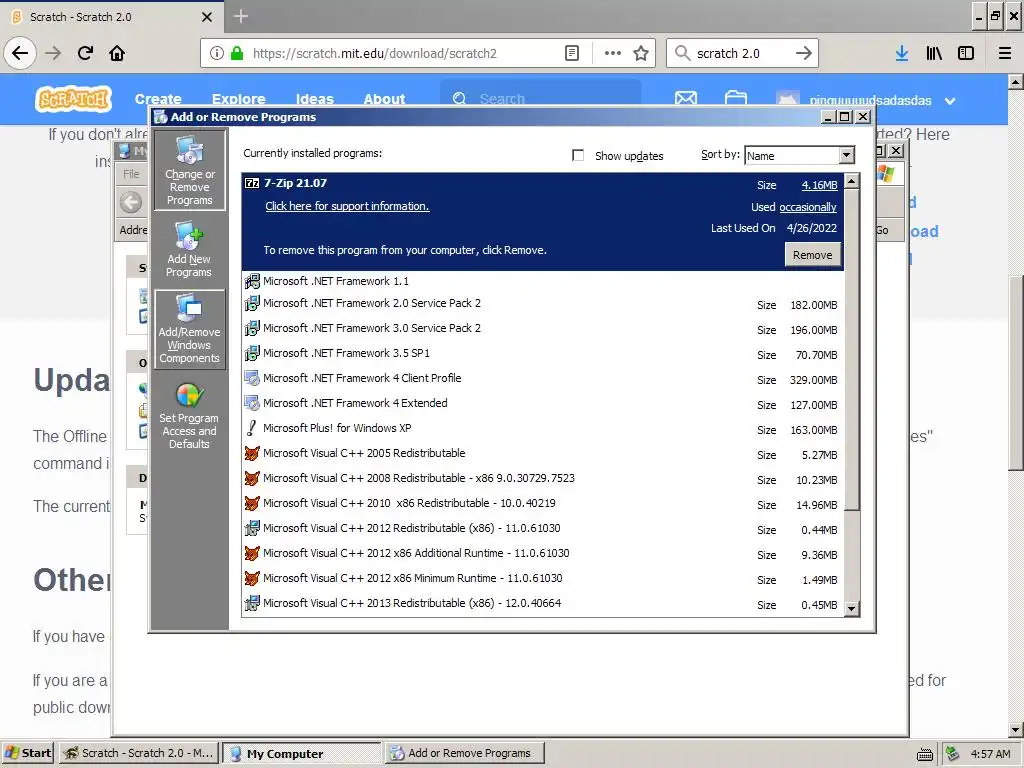Image resolution: width=1024 pixels, height=768 pixels.
Task: Click icon of .NET Framework 4 Client Profile
Action: [x=252, y=378]
